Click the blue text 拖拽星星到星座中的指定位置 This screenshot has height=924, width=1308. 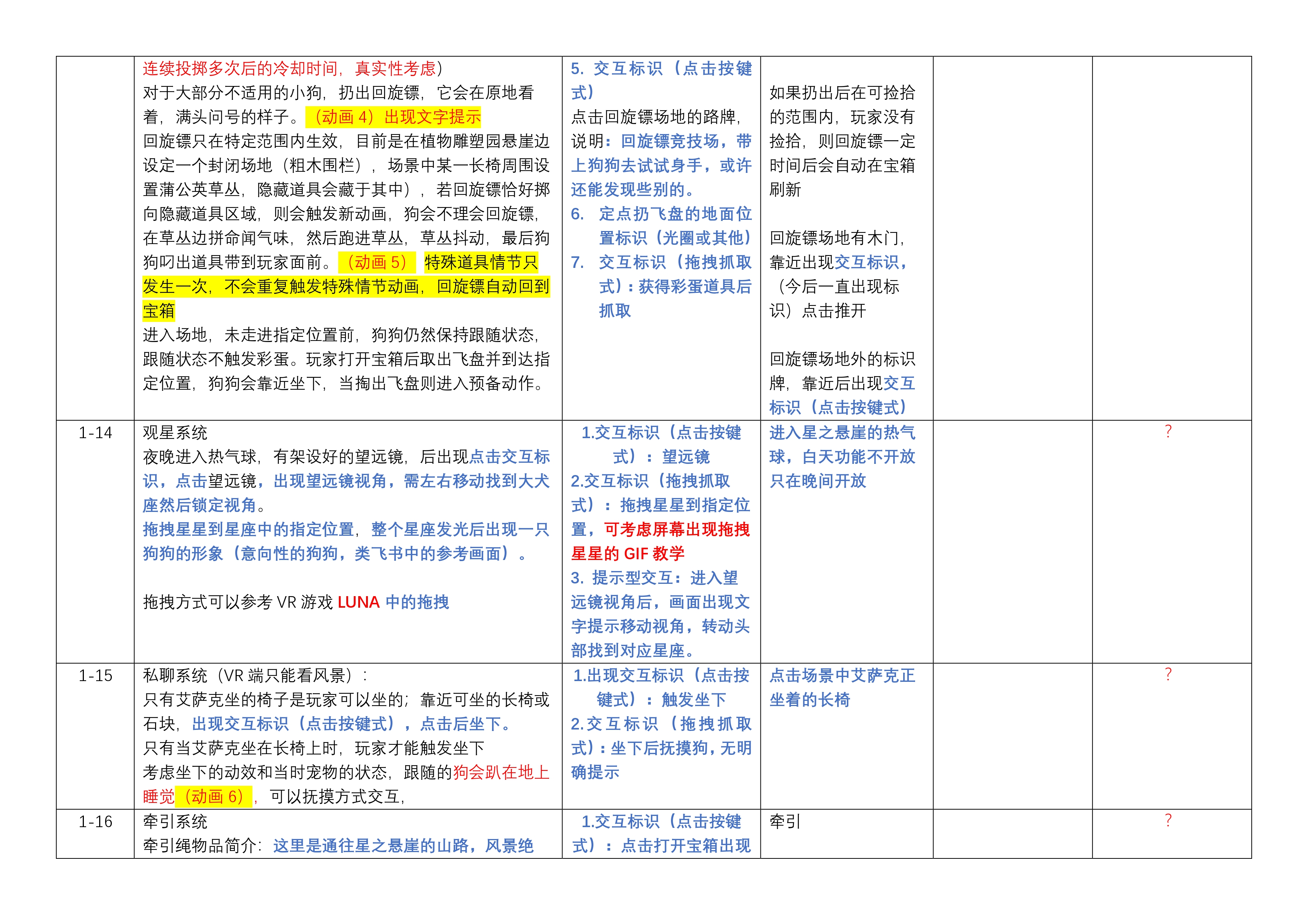[x=248, y=529]
